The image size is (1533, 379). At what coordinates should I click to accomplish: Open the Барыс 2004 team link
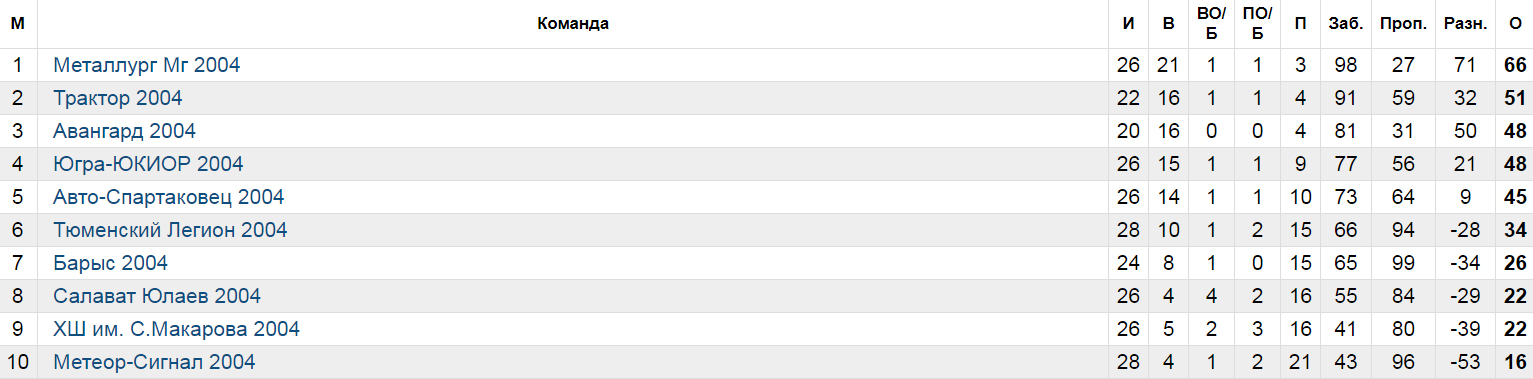[x=111, y=263]
